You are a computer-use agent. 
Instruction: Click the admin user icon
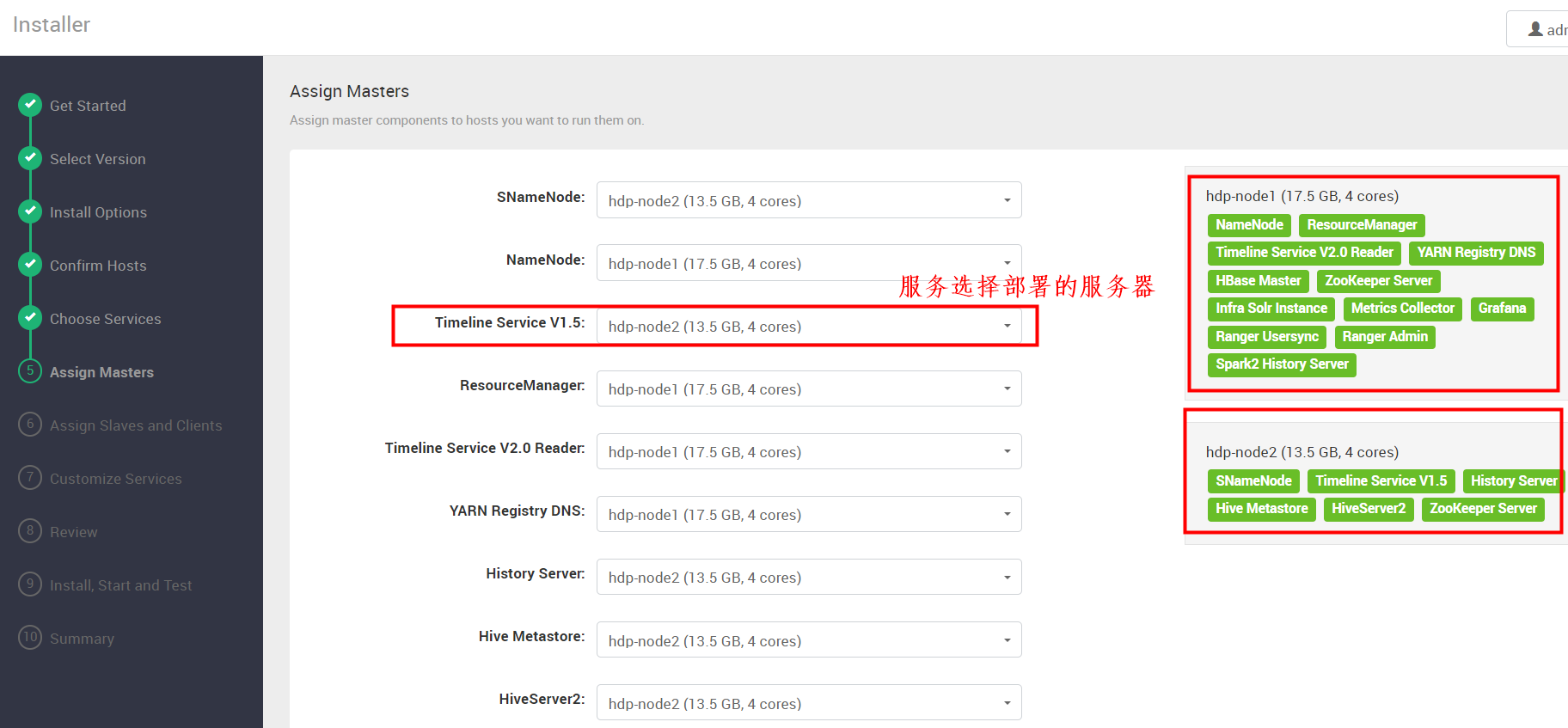tap(1535, 29)
